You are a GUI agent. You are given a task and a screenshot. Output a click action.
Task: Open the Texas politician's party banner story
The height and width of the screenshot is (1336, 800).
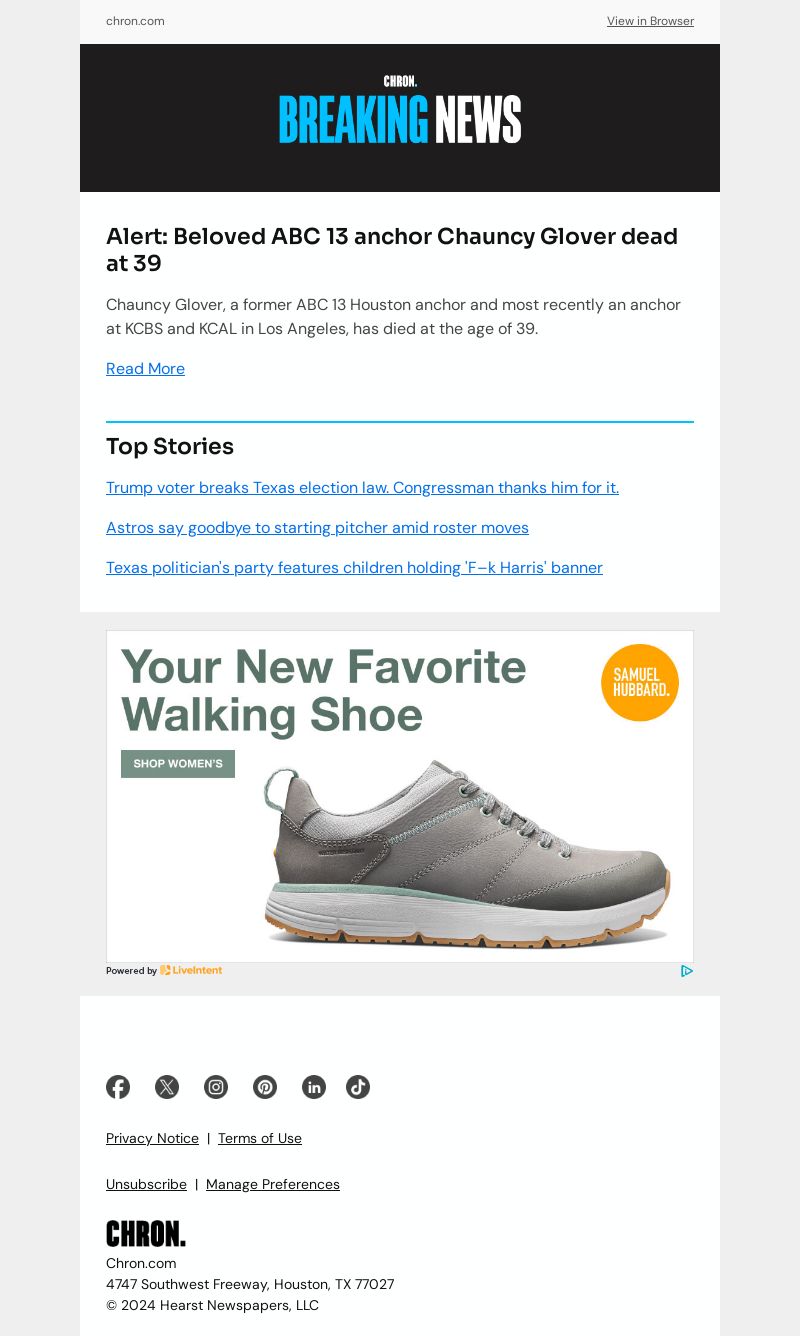[x=354, y=568]
